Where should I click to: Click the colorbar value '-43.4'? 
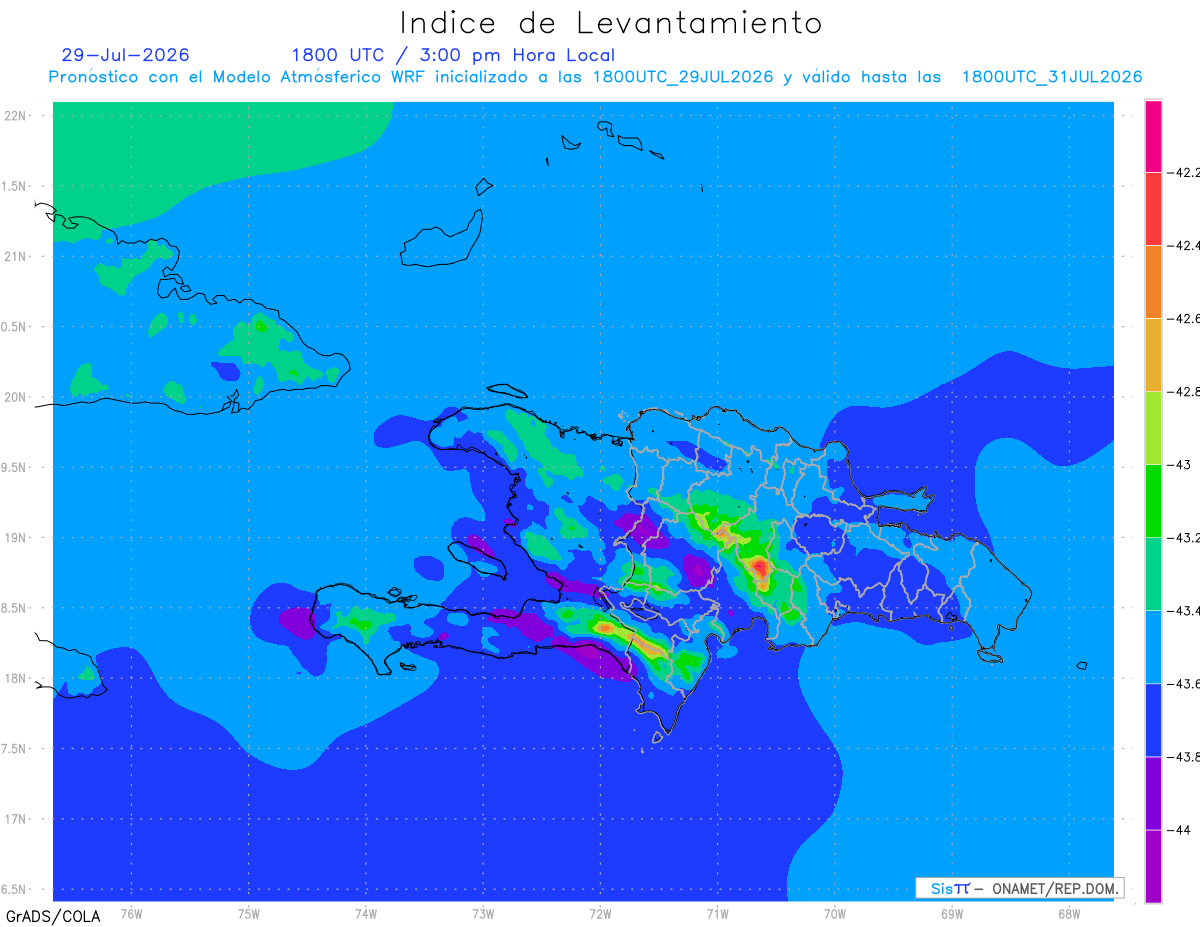pyautogui.click(x=1185, y=611)
